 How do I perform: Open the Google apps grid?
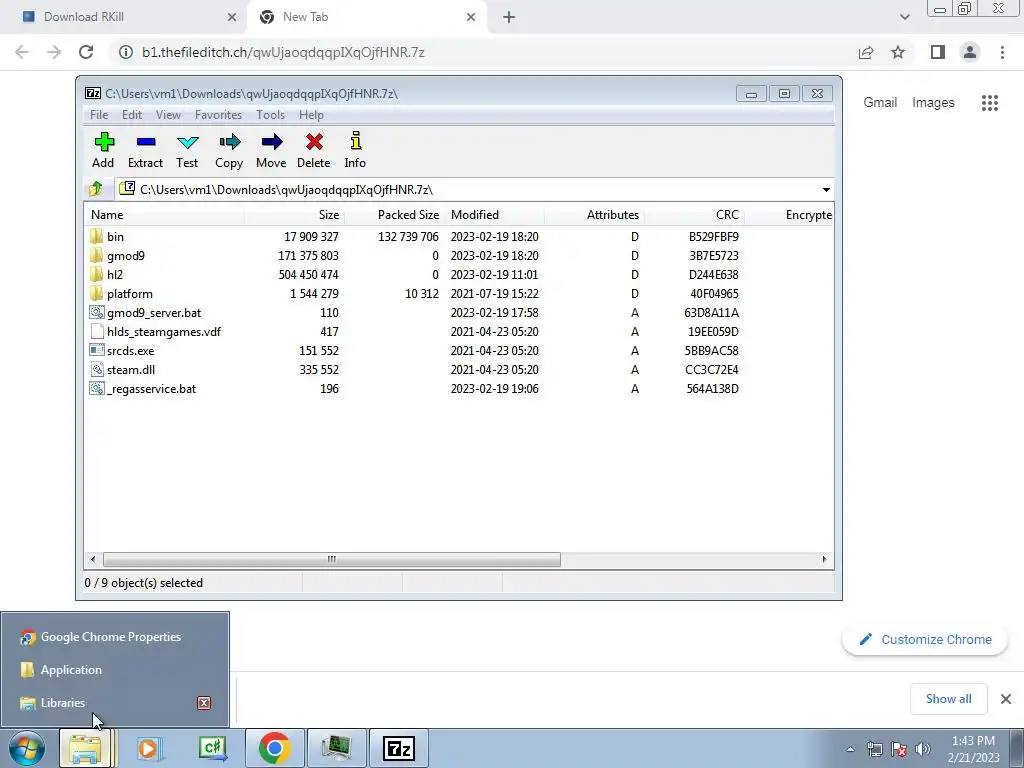tap(989, 103)
